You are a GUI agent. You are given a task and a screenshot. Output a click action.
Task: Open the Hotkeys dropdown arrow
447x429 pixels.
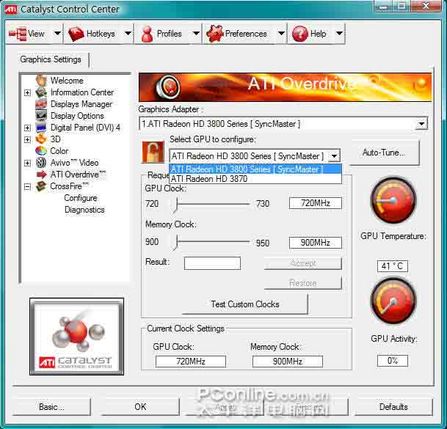(x=128, y=33)
